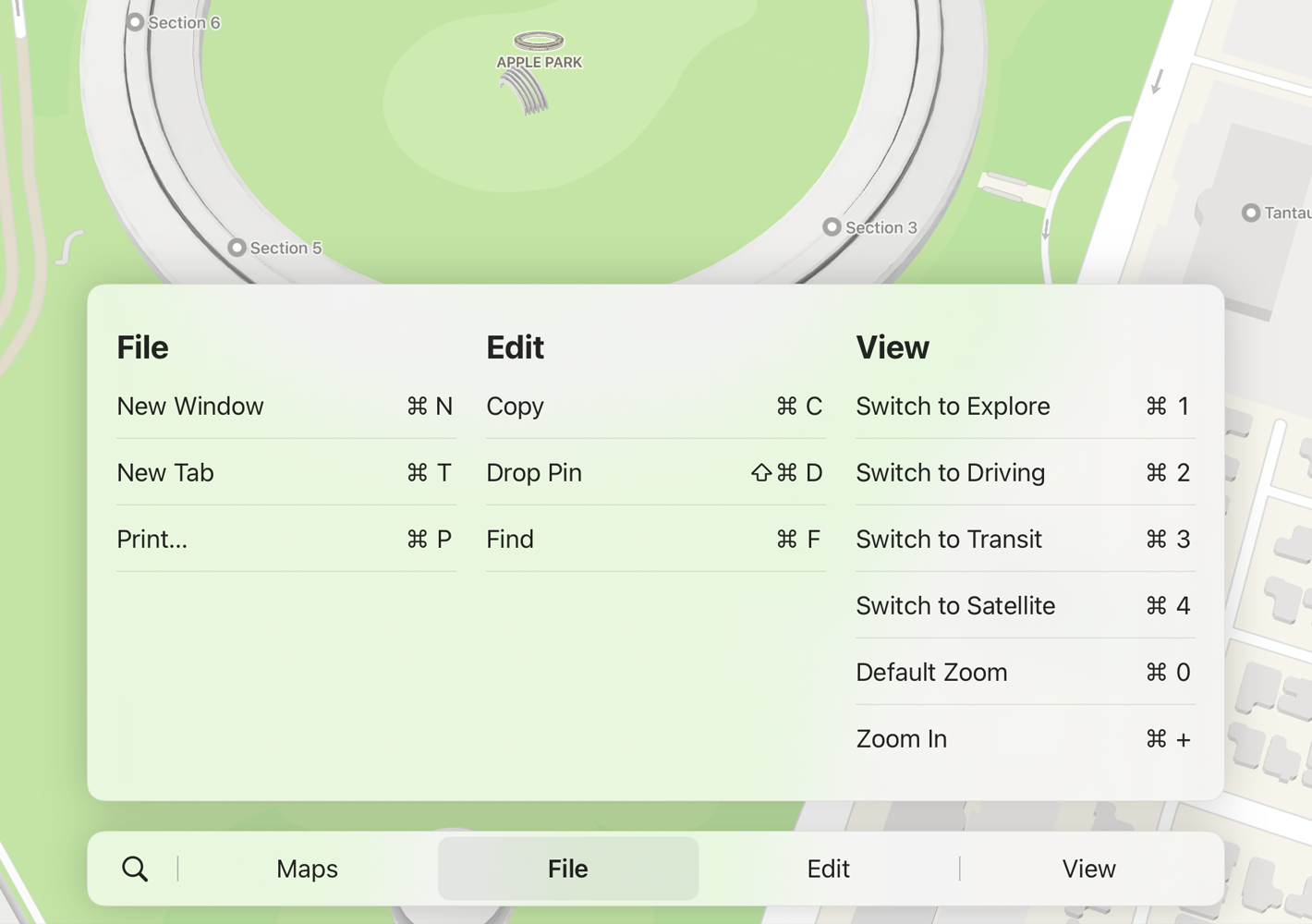
Task: Click the Tantau map marker
Action: tap(1250, 213)
